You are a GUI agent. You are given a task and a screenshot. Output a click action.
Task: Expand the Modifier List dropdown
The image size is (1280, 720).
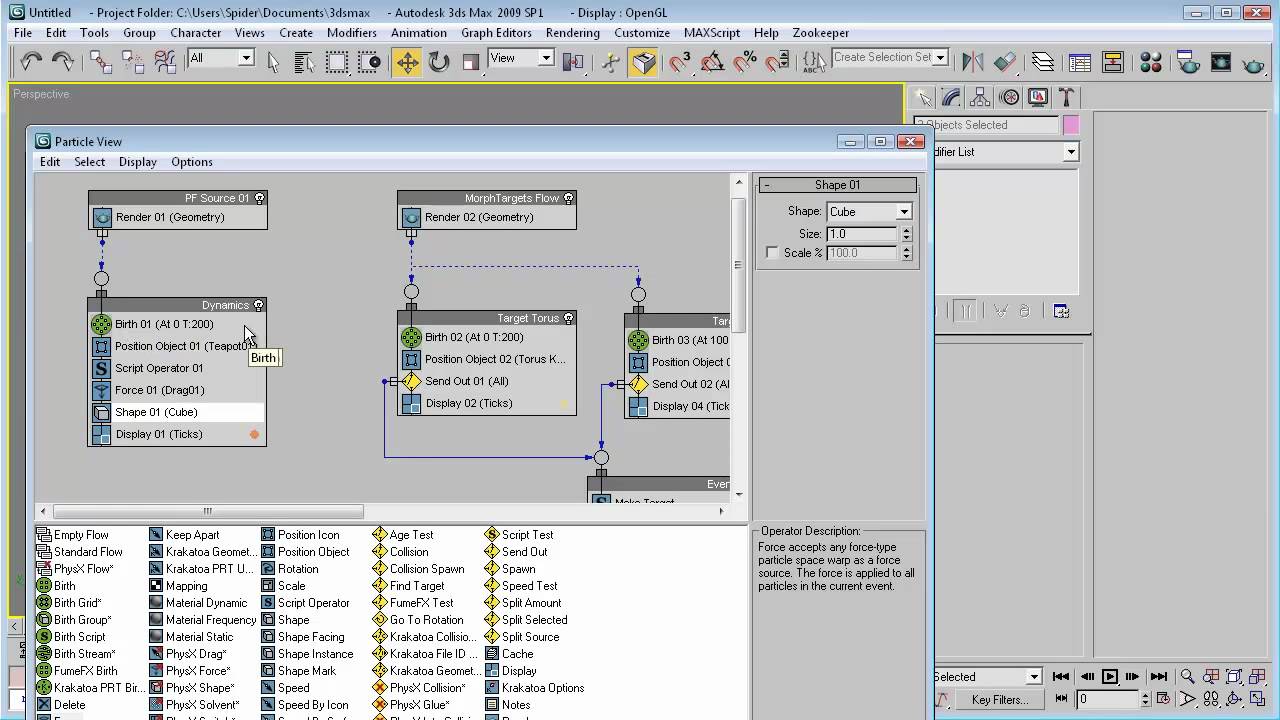1071,152
